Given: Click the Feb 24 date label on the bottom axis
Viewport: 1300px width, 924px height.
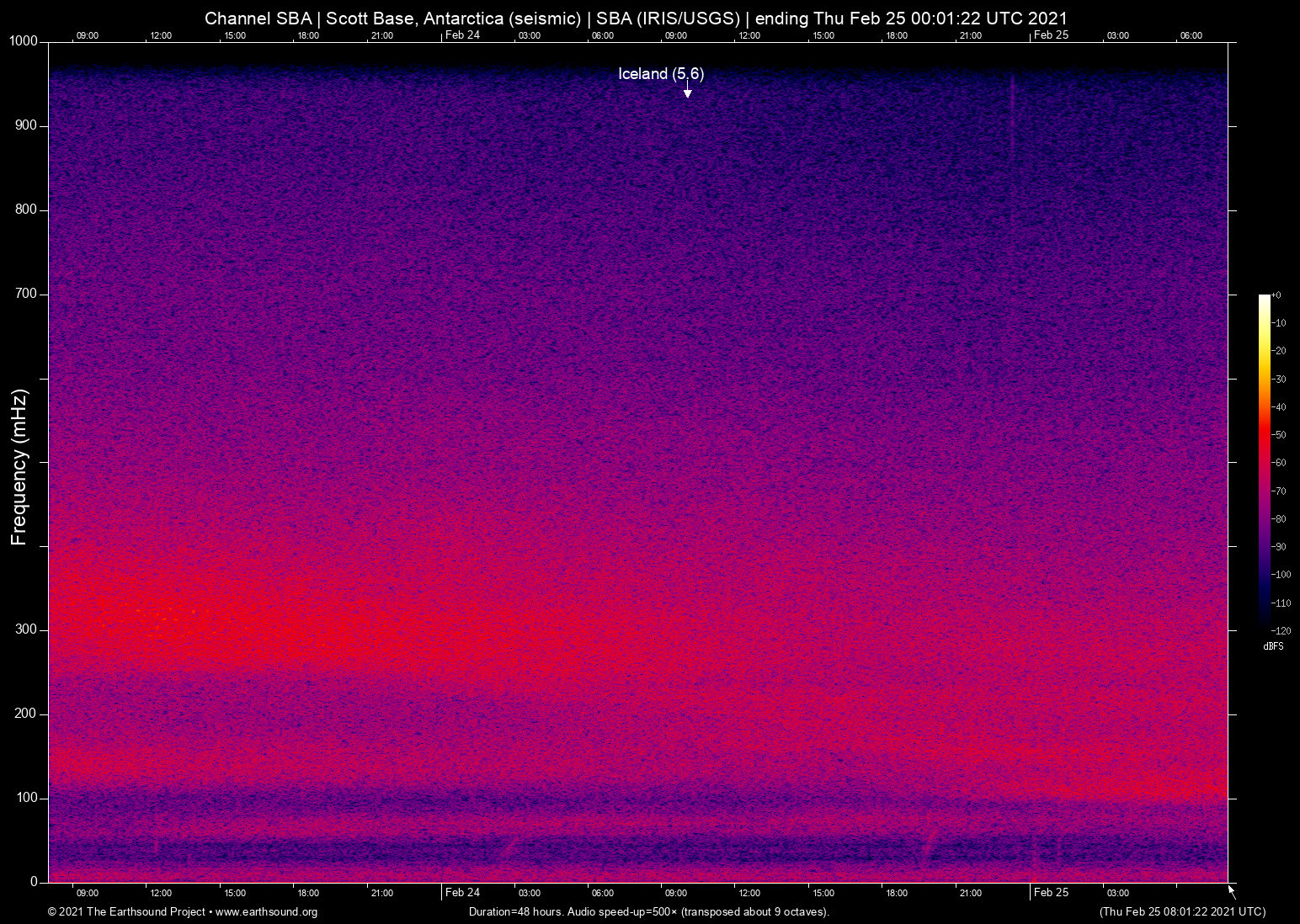Looking at the screenshot, I should coord(462,893).
